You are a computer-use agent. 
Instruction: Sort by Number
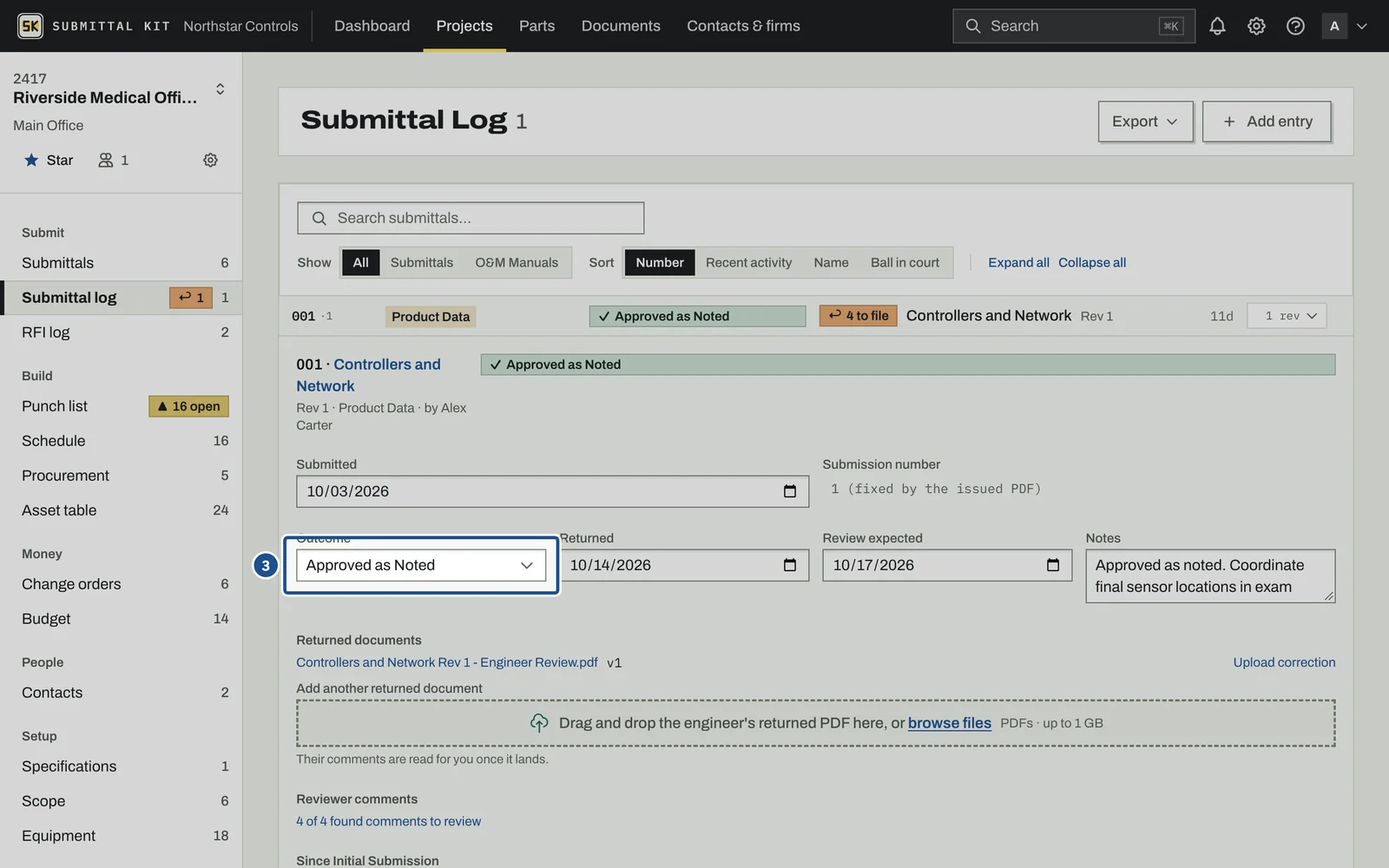(x=660, y=262)
